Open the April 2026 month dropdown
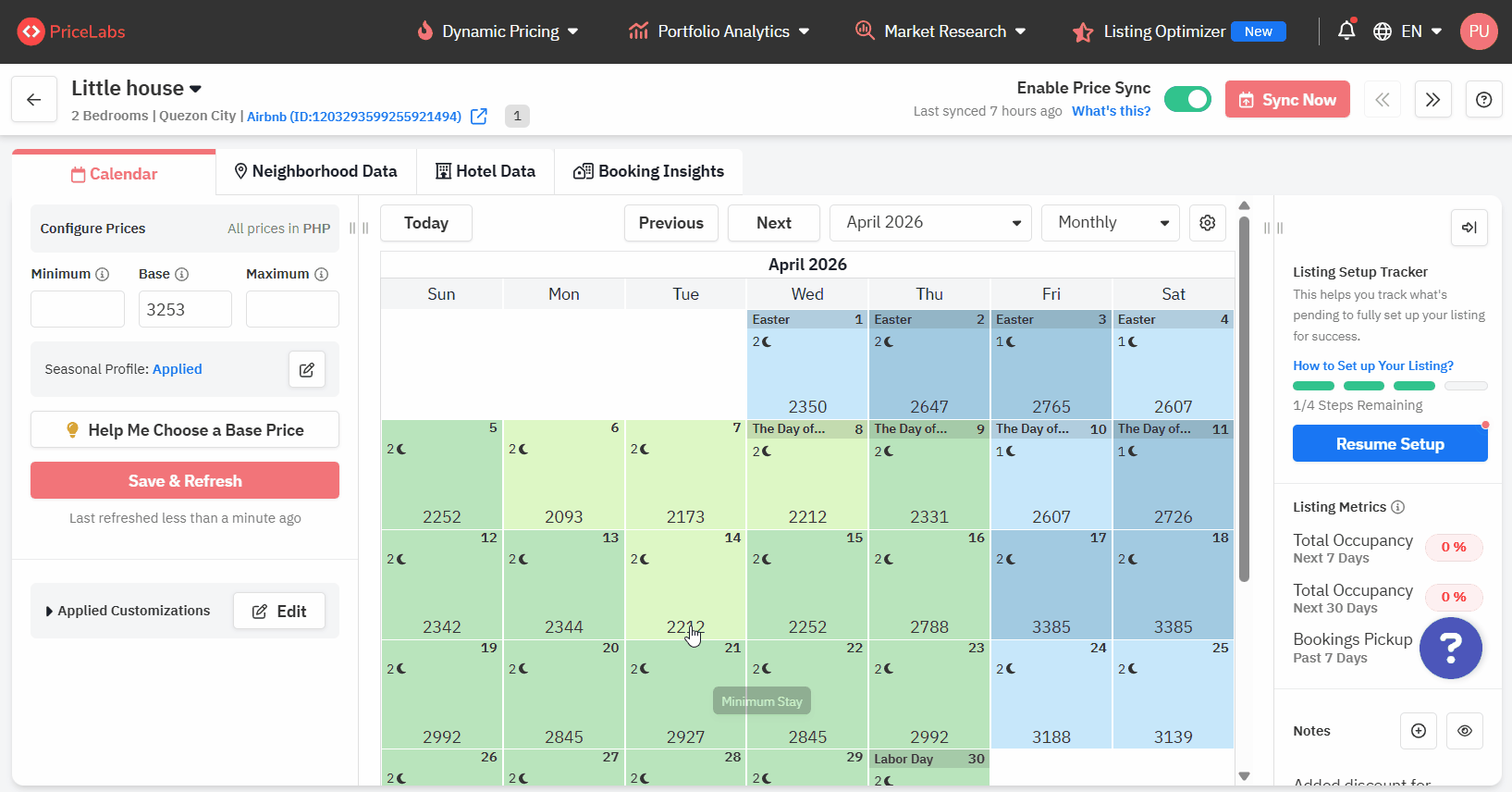 pos(929,223)
